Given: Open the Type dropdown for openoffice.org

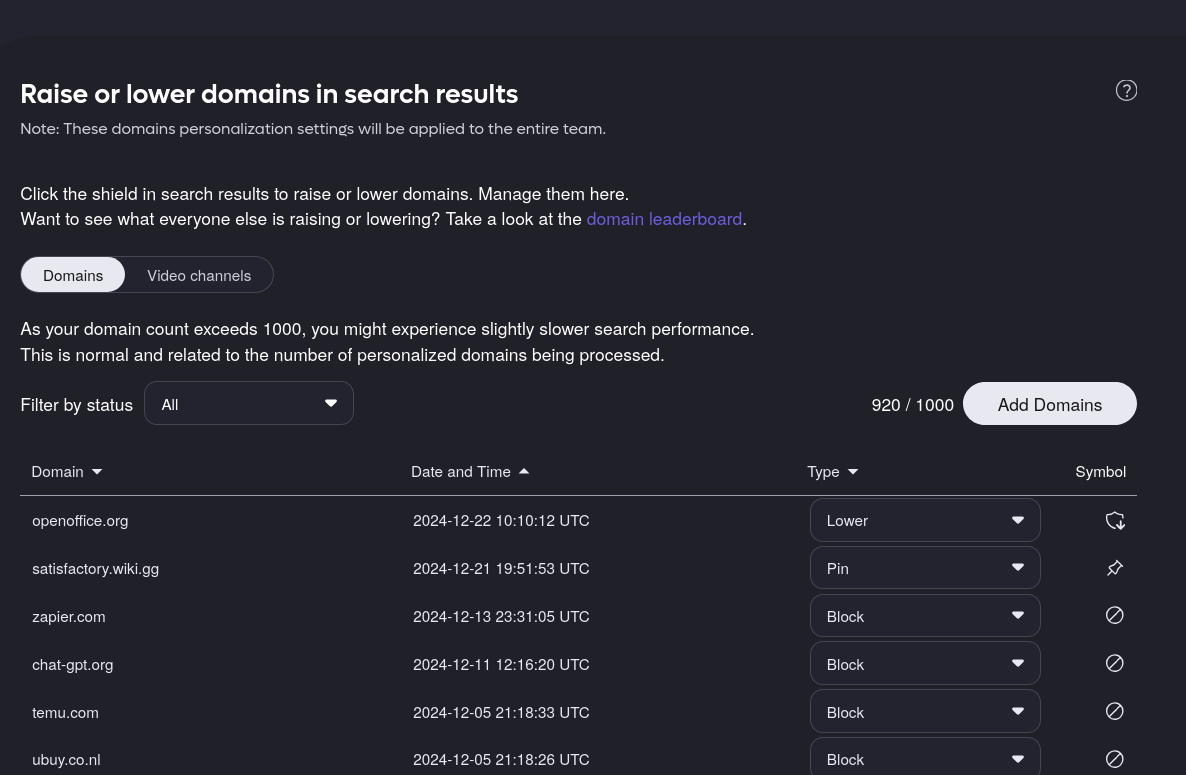Looking at the screenshot, I should [924, 521].
